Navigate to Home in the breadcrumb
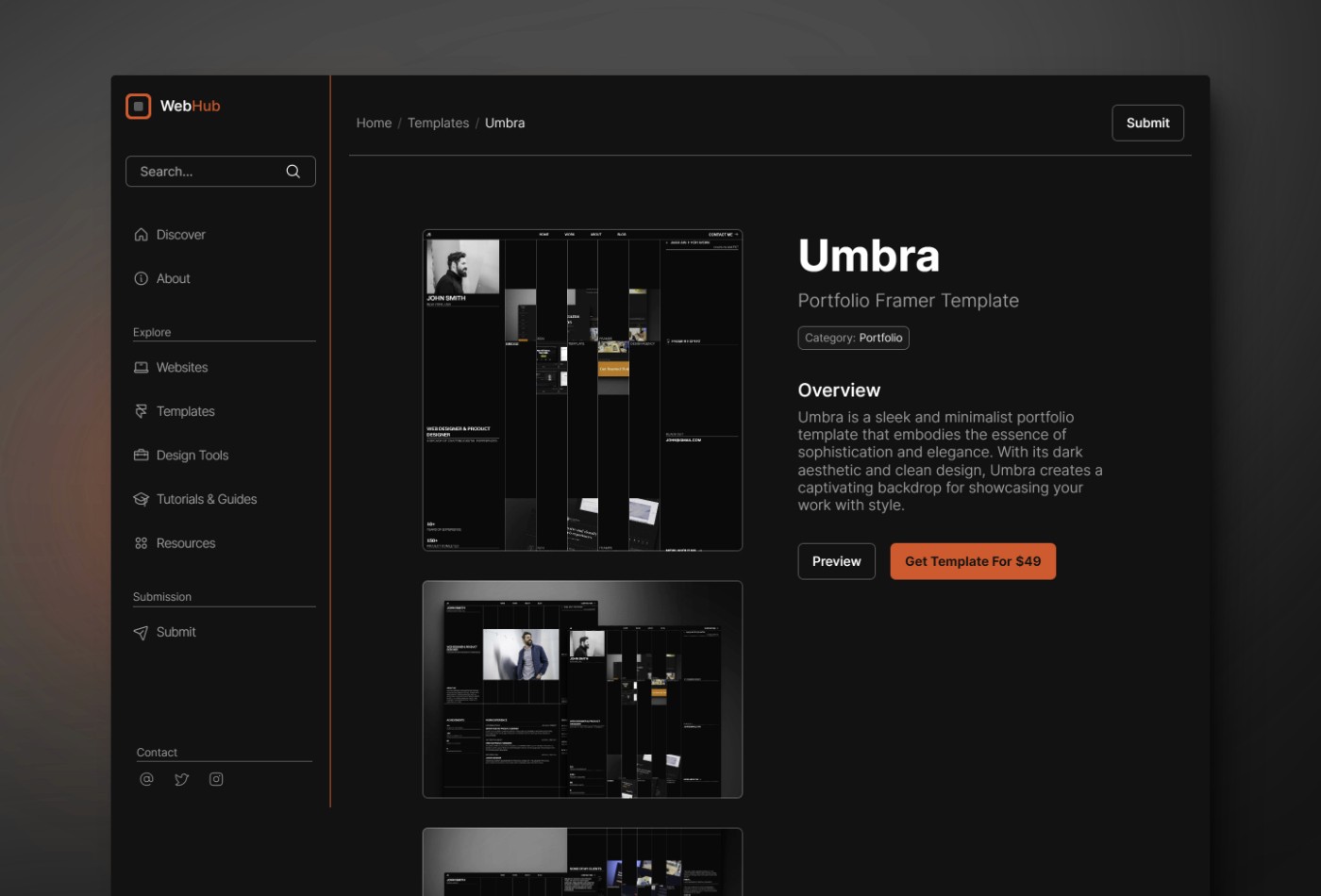 coord(374,123)
